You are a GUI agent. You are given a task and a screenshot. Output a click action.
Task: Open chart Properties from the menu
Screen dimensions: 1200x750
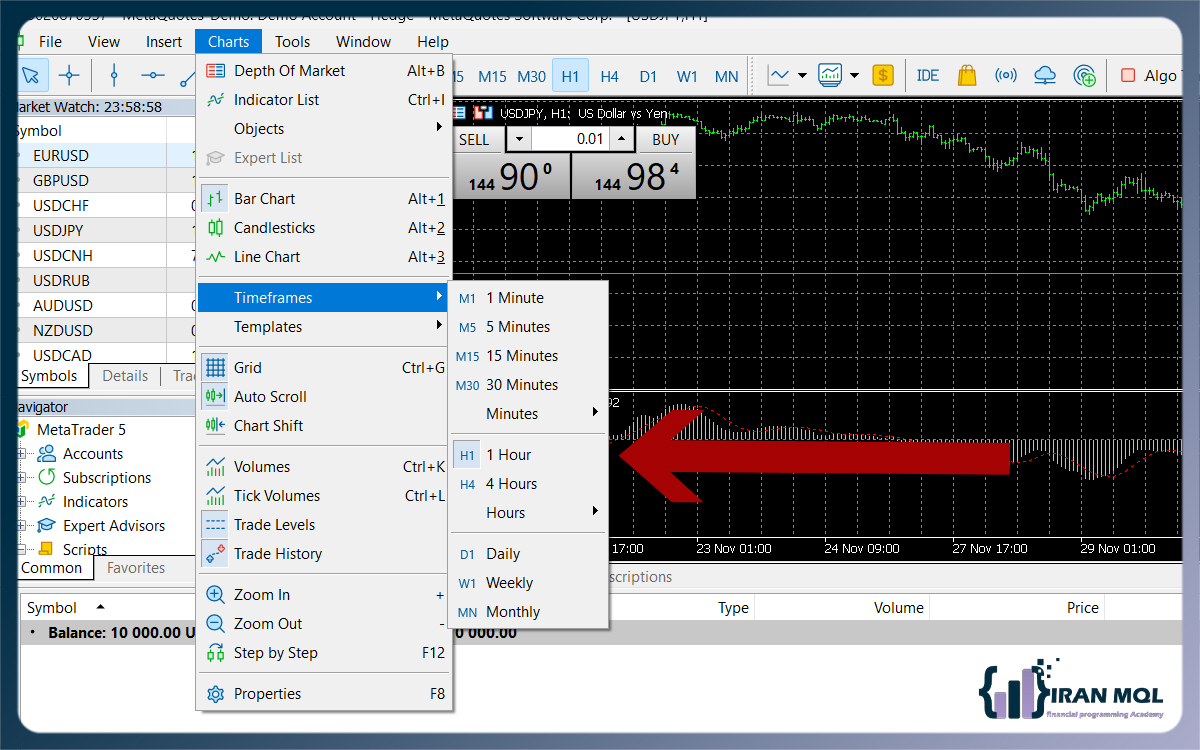click(324, 694)
